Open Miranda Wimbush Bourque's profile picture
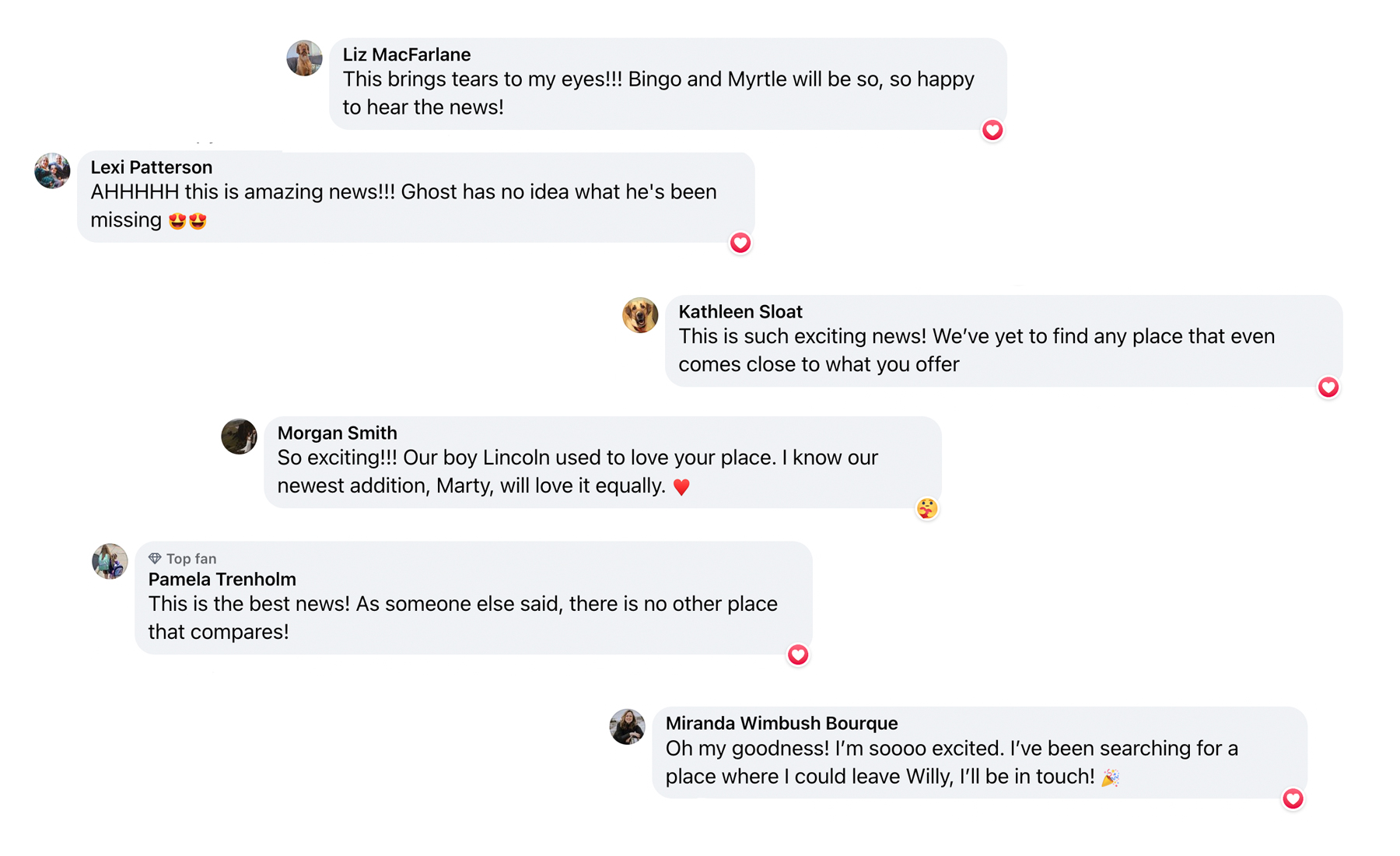 (x=627, y=727)
